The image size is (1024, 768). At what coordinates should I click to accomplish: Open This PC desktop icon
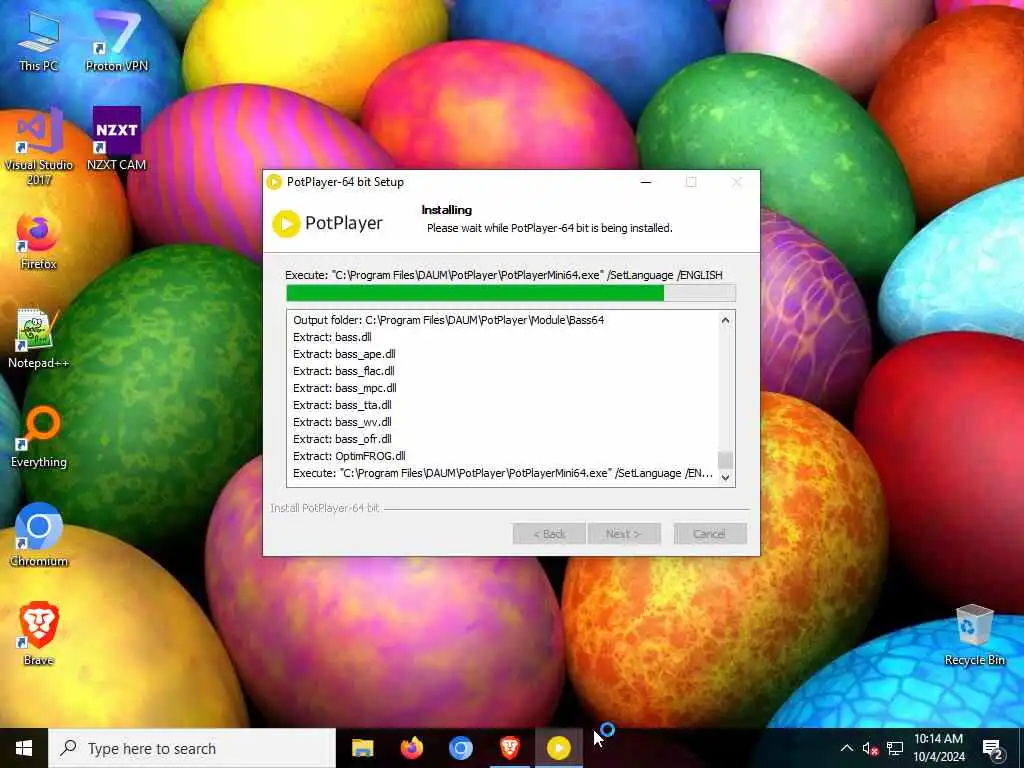click(x=39, y=40)
